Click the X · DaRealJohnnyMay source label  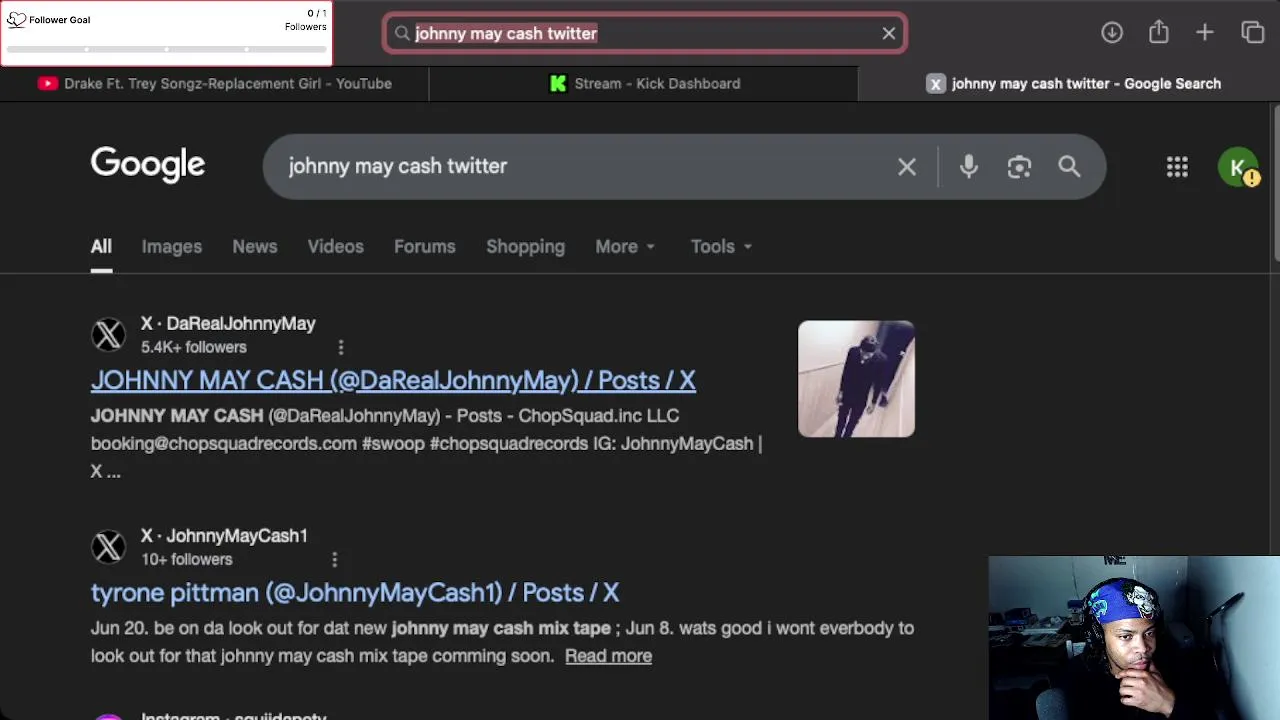tap(228, 323)
